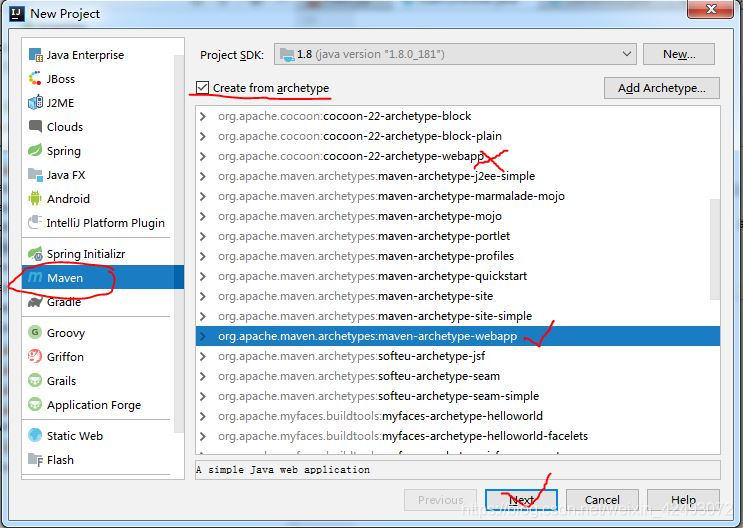Select the Java Enterprise project type icon
The image size is (743, 528).
[x=36, y=55]
